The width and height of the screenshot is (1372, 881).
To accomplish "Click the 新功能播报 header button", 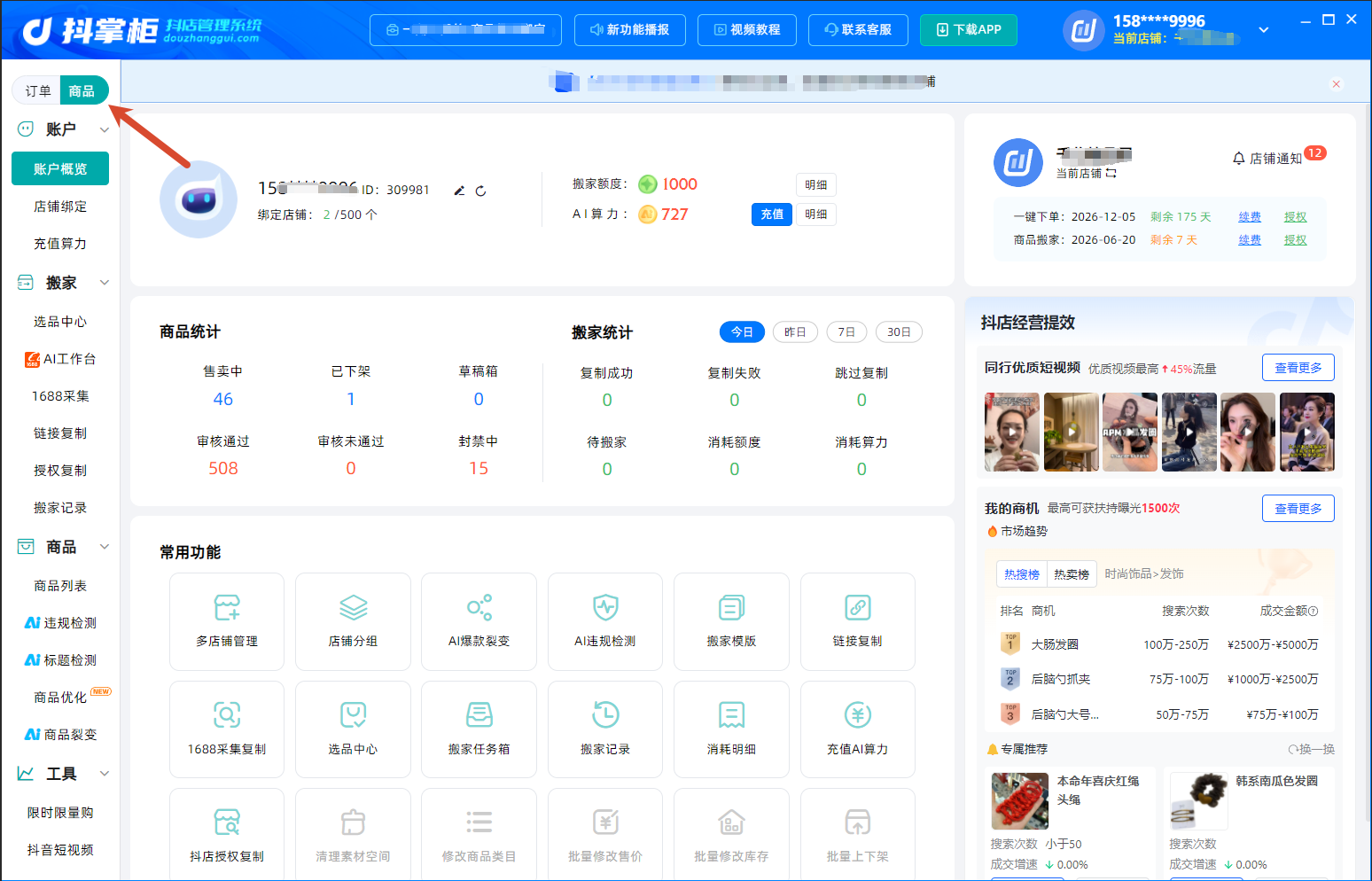I will pos(629,29).
